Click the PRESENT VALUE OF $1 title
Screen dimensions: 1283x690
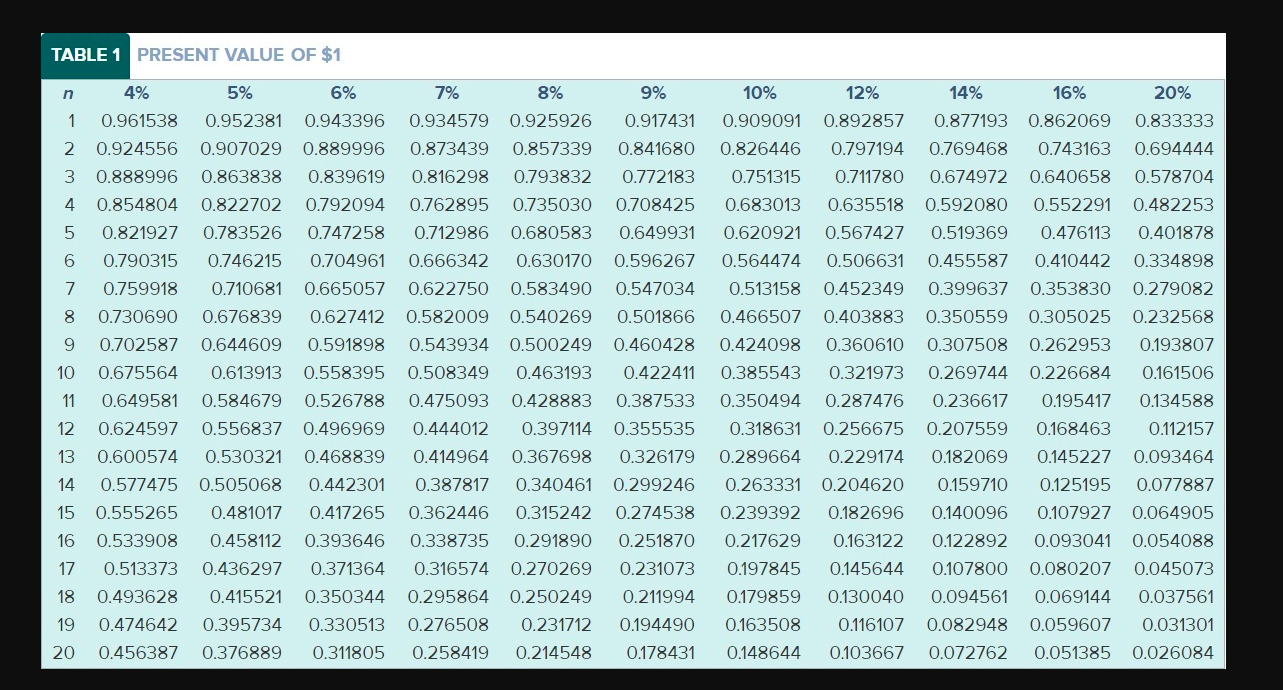[239, 55]
